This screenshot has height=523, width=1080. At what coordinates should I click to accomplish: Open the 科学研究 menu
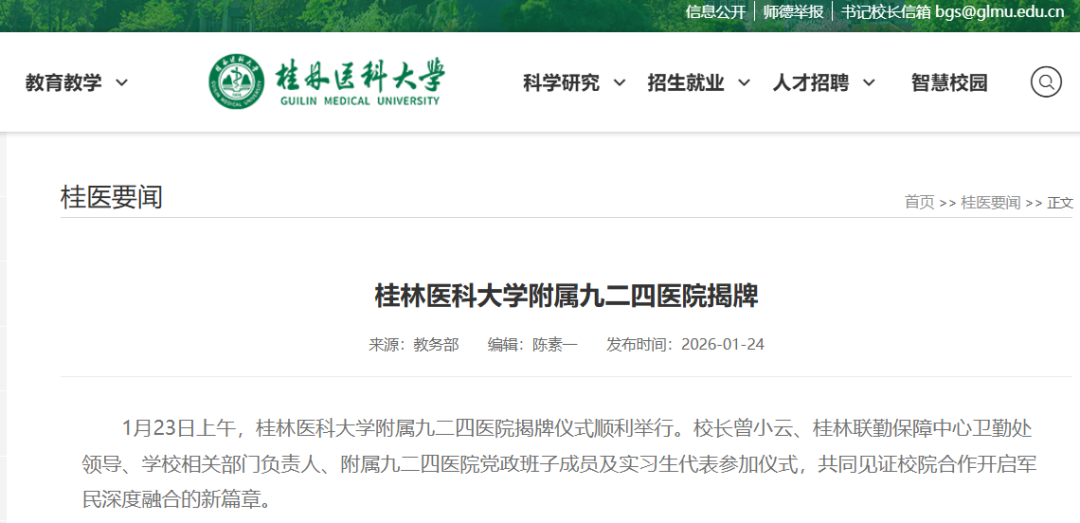pos(561,83)
